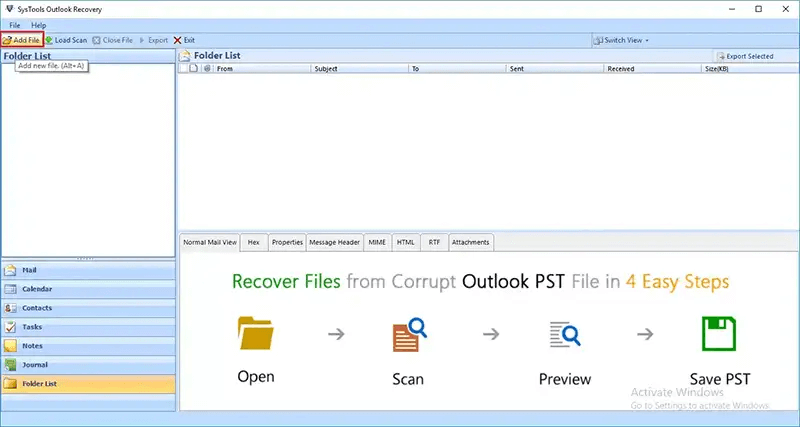This screenshot has height=427, width=800.
Task: Click the Export Selected button
Action: click(745, 56)
